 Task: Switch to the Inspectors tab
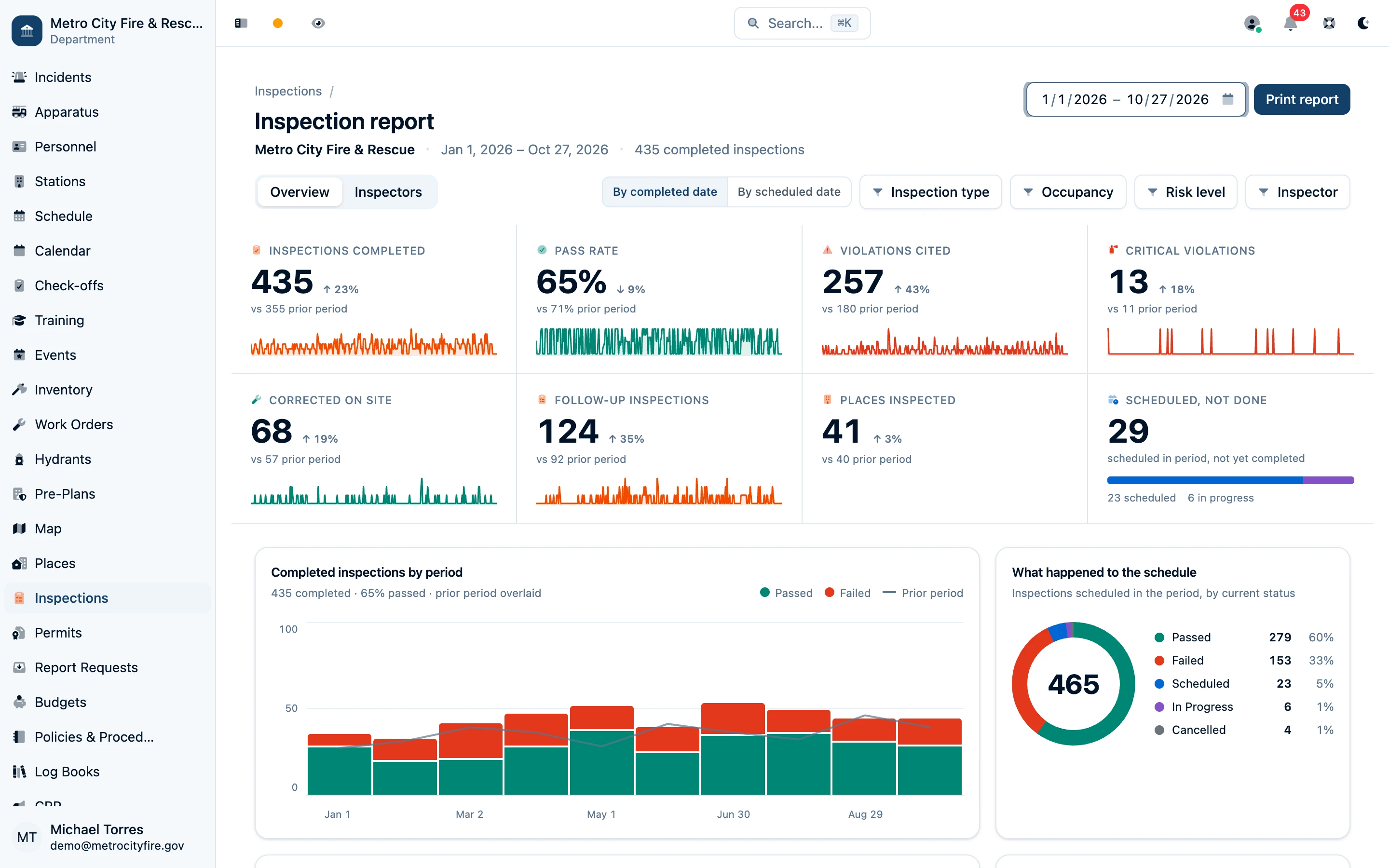click(388, 192)
